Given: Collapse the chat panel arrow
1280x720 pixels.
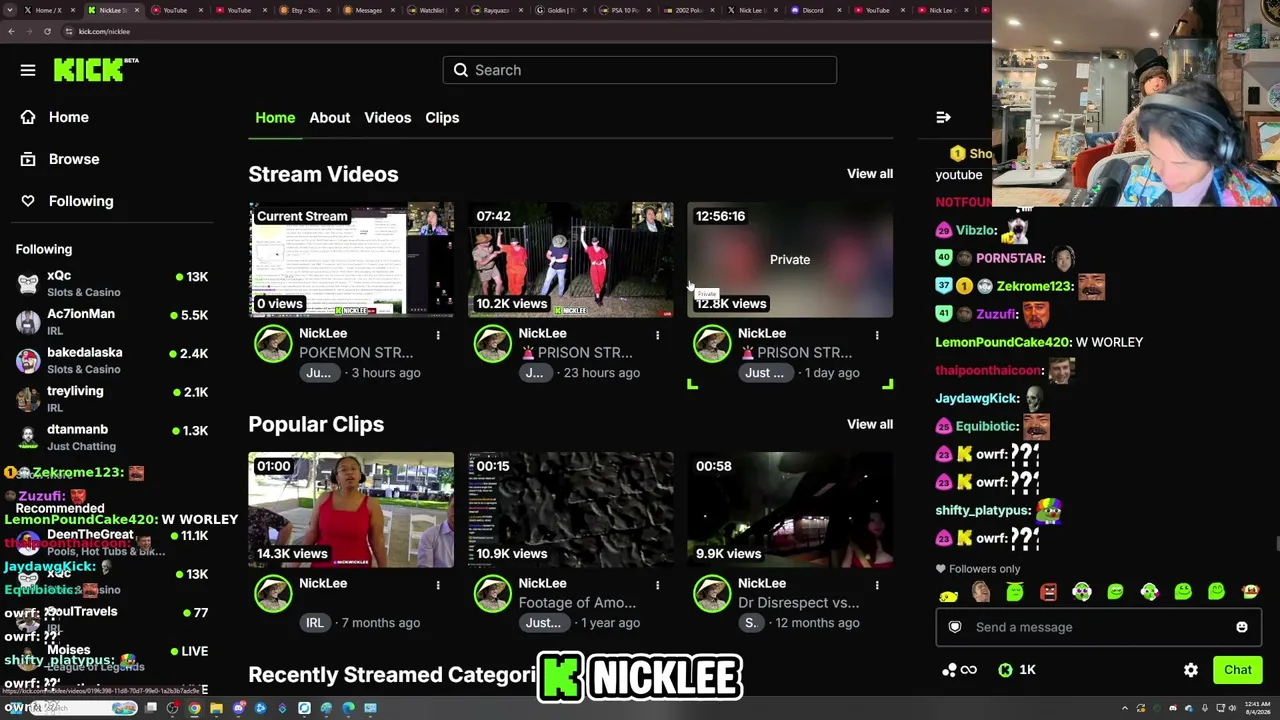Looking at the screenshot, I should click(943, 117).
